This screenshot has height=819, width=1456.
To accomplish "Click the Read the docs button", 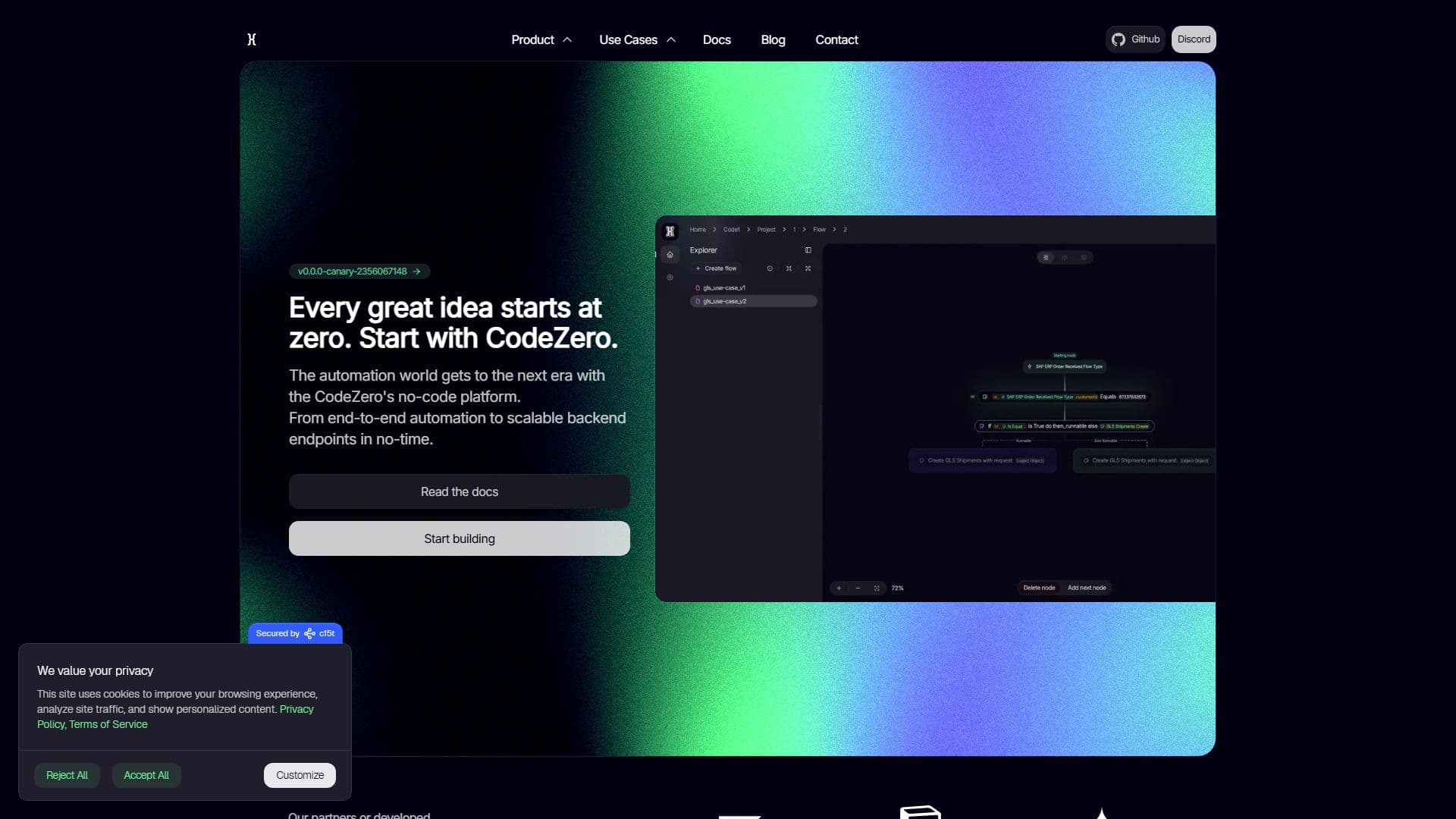I will pyautogui.click(x=460, y=492).
